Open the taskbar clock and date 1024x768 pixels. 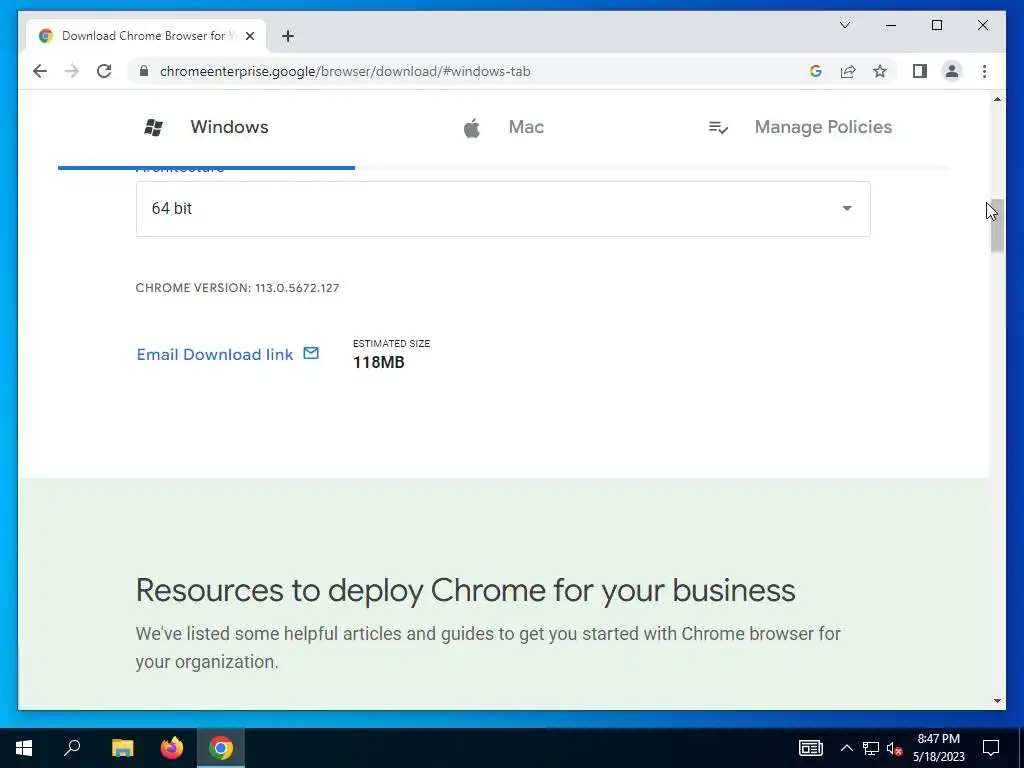point(938,748)
